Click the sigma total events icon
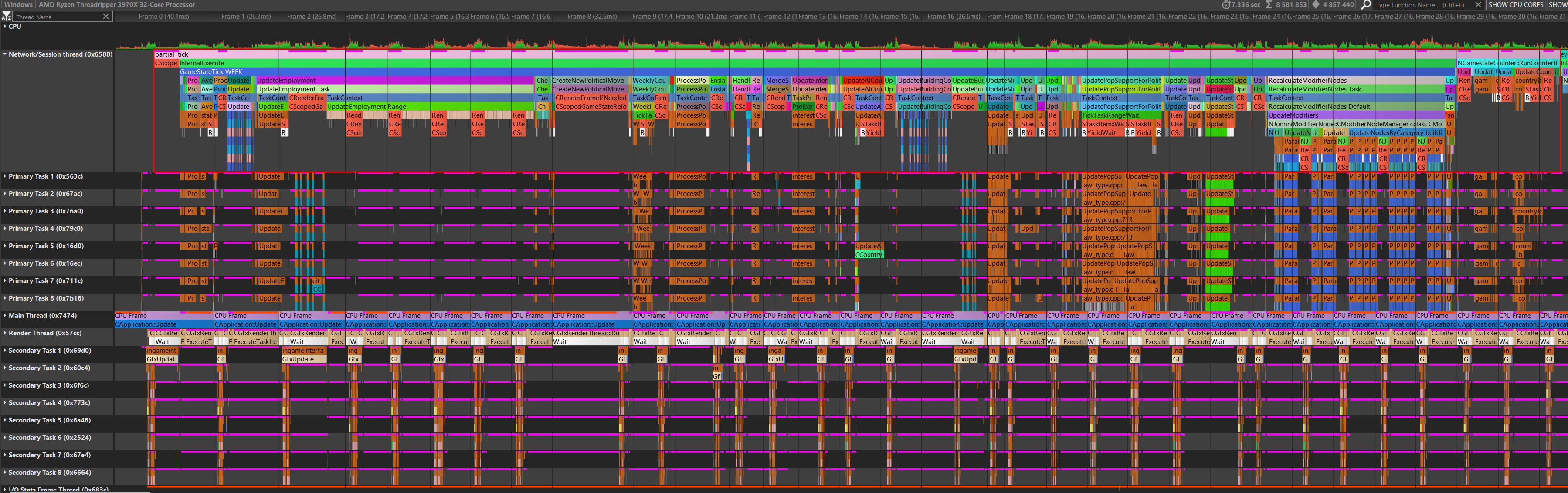 1269,5
